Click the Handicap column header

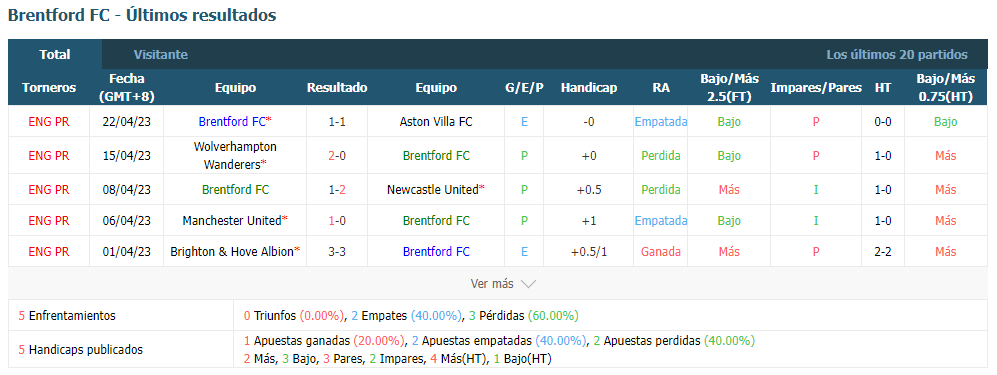(589, 88)
